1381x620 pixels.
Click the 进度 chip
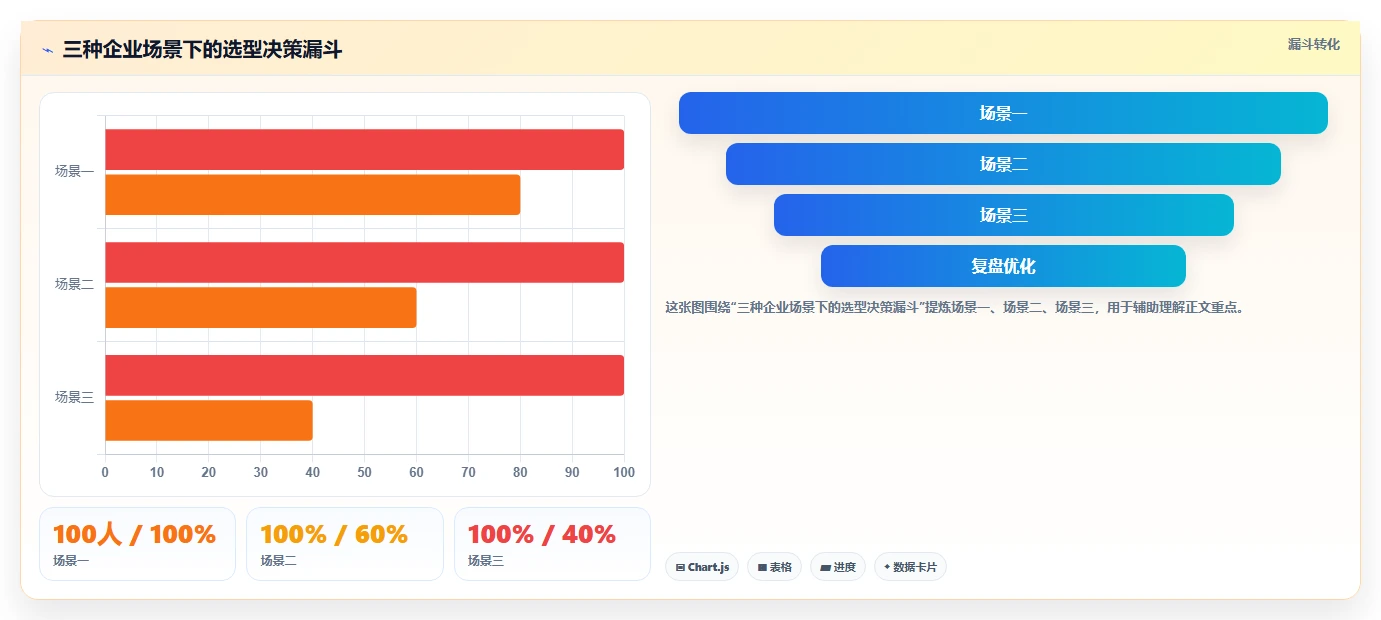838,567
